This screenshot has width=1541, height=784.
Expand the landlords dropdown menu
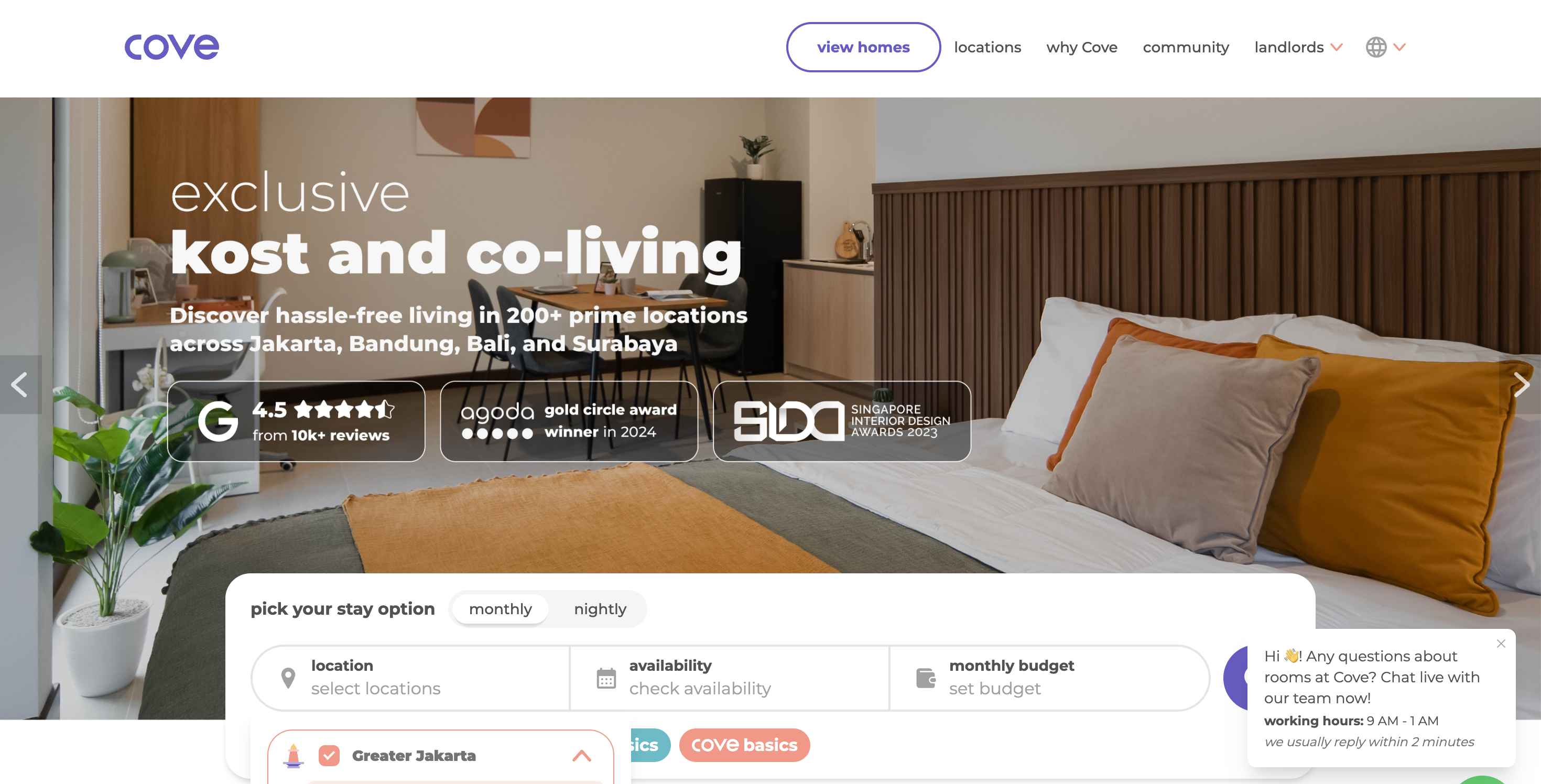click(x=1298, y=47)
